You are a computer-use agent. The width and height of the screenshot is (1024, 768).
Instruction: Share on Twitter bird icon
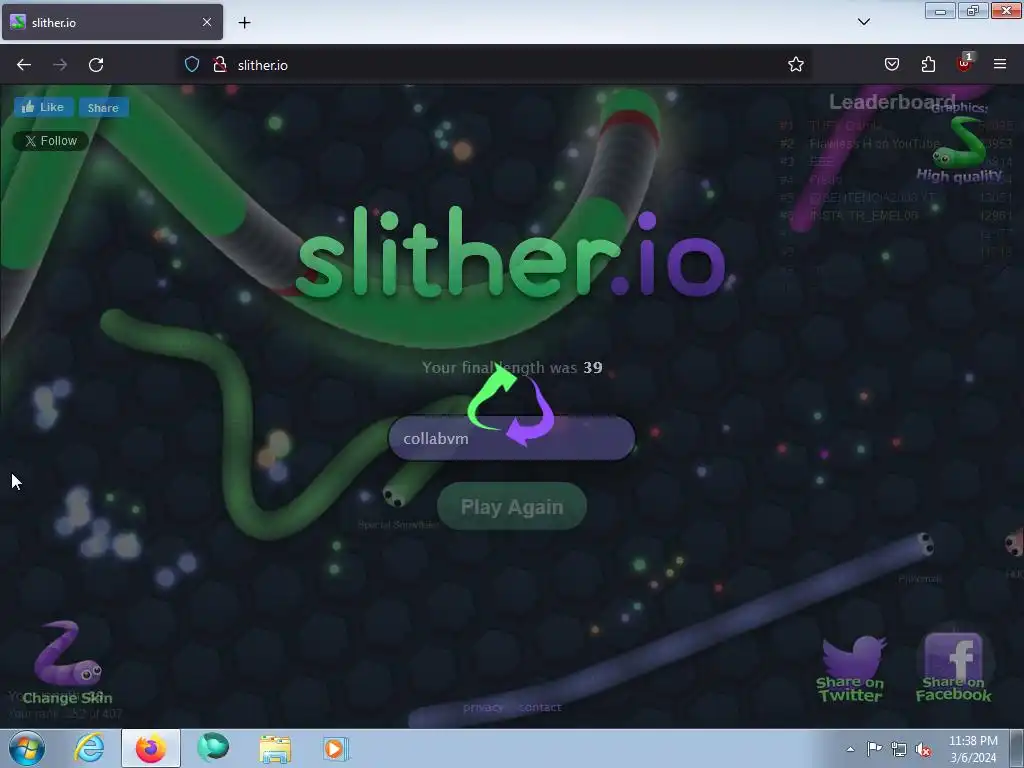(x=850, y=669)
